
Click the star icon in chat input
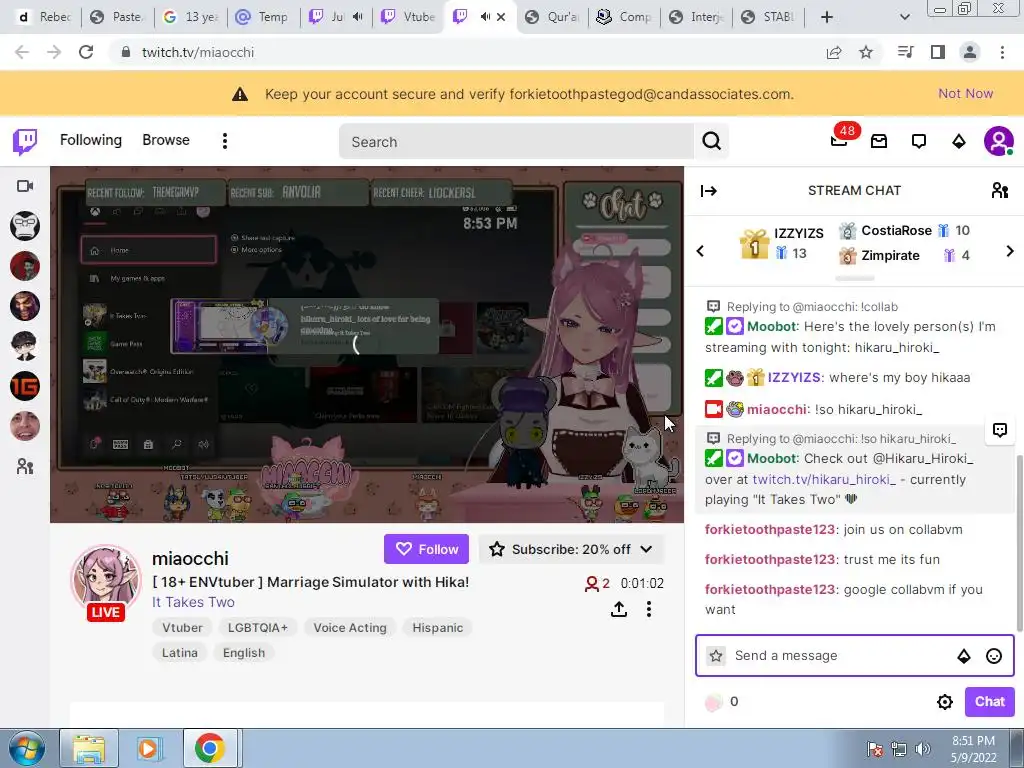point(716,656)
